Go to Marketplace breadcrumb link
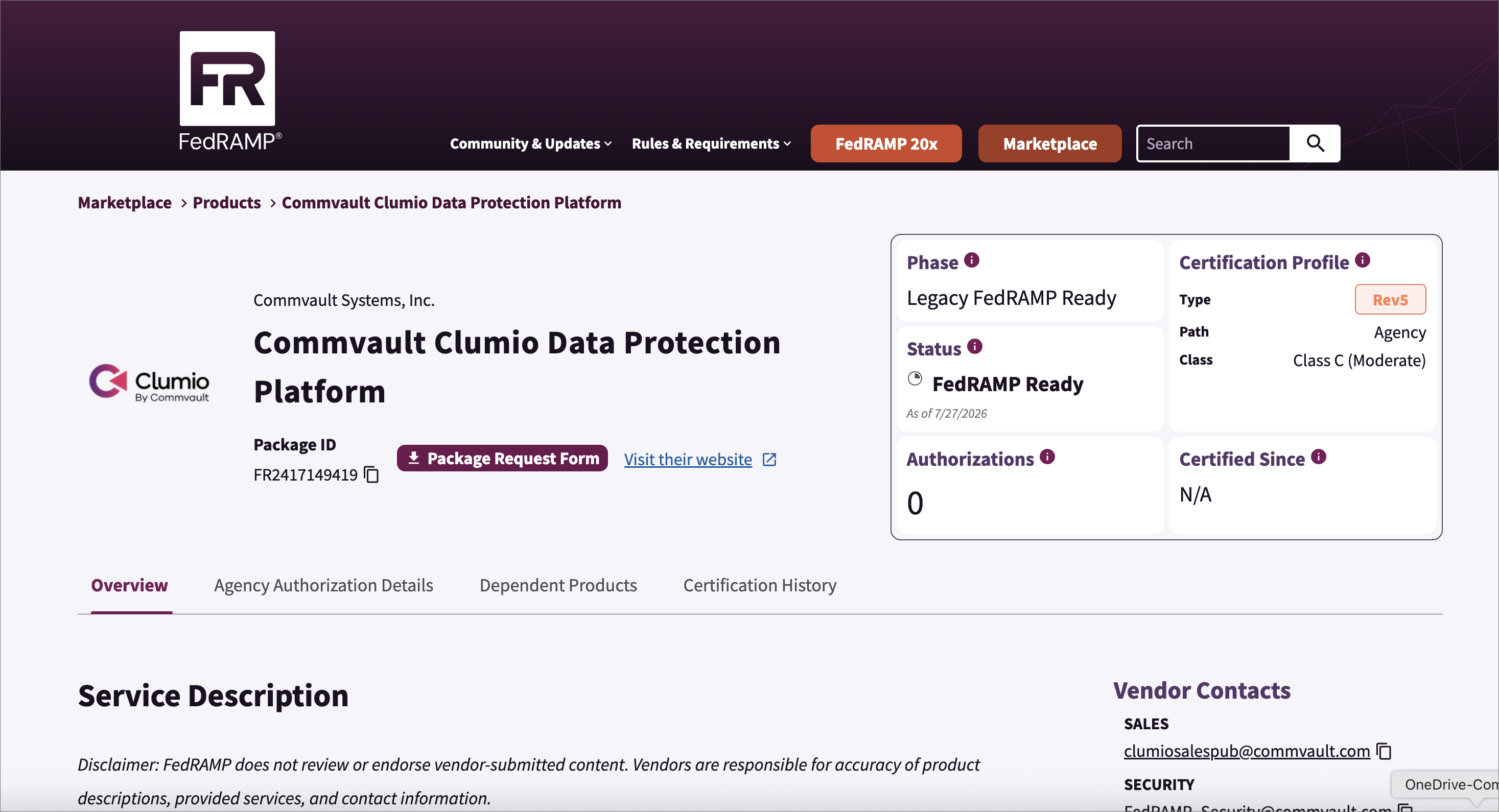This screenshot has width=1499, height=812. 125,202
